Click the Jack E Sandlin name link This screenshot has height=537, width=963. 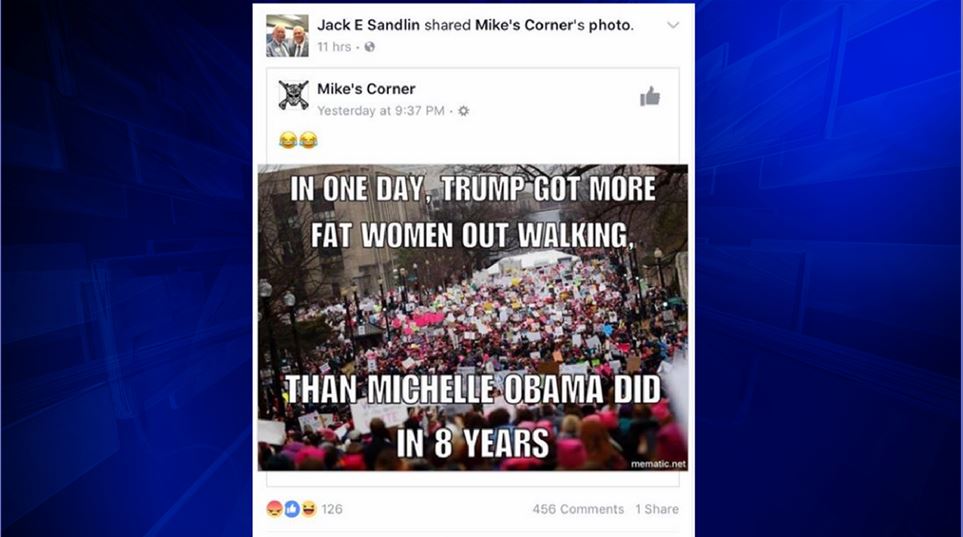(368, 25)
